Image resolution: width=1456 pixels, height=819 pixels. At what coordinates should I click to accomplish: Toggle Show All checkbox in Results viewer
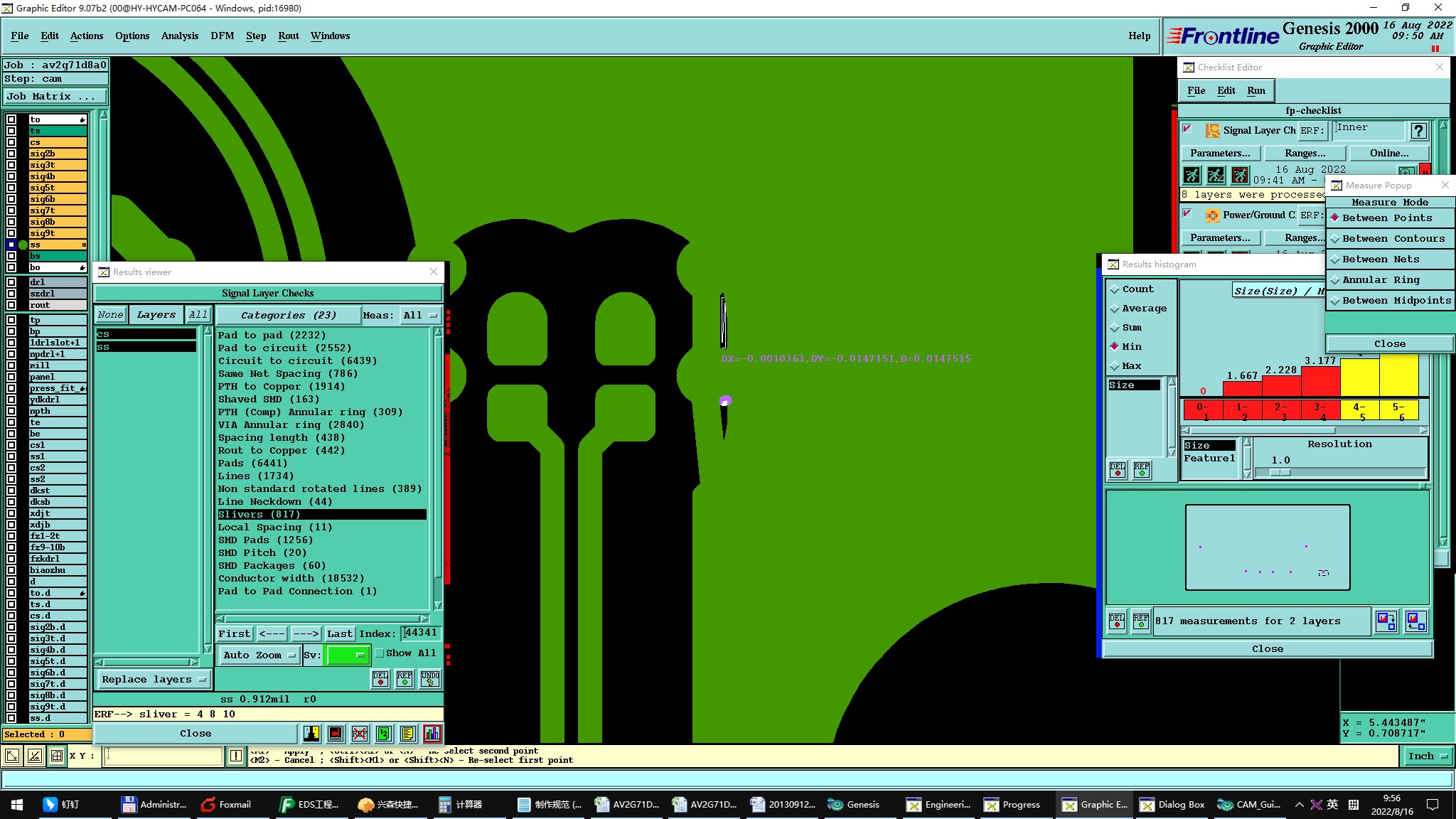pyautogui.click(x=380, y=653)
